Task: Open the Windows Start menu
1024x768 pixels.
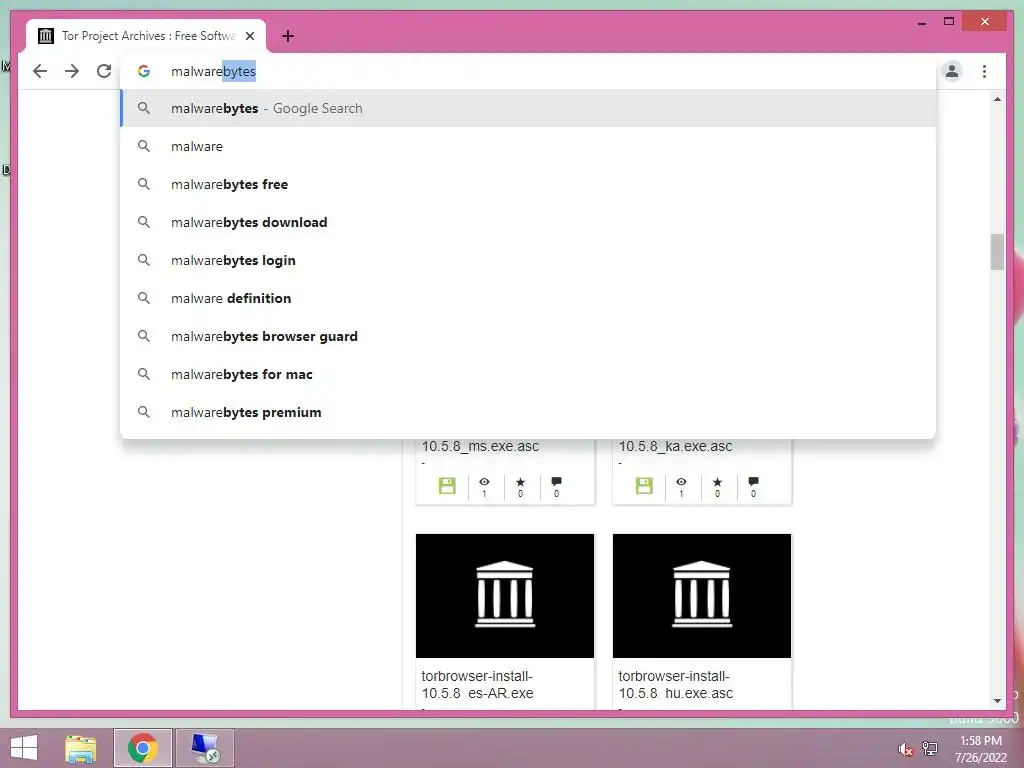Action: point(24,748)
